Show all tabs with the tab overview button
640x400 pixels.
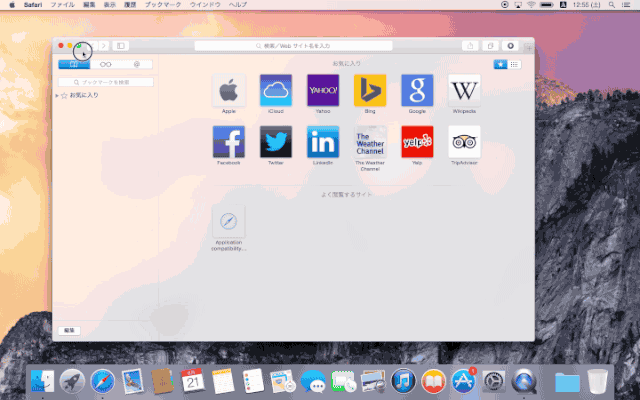[x=490, y=46]
